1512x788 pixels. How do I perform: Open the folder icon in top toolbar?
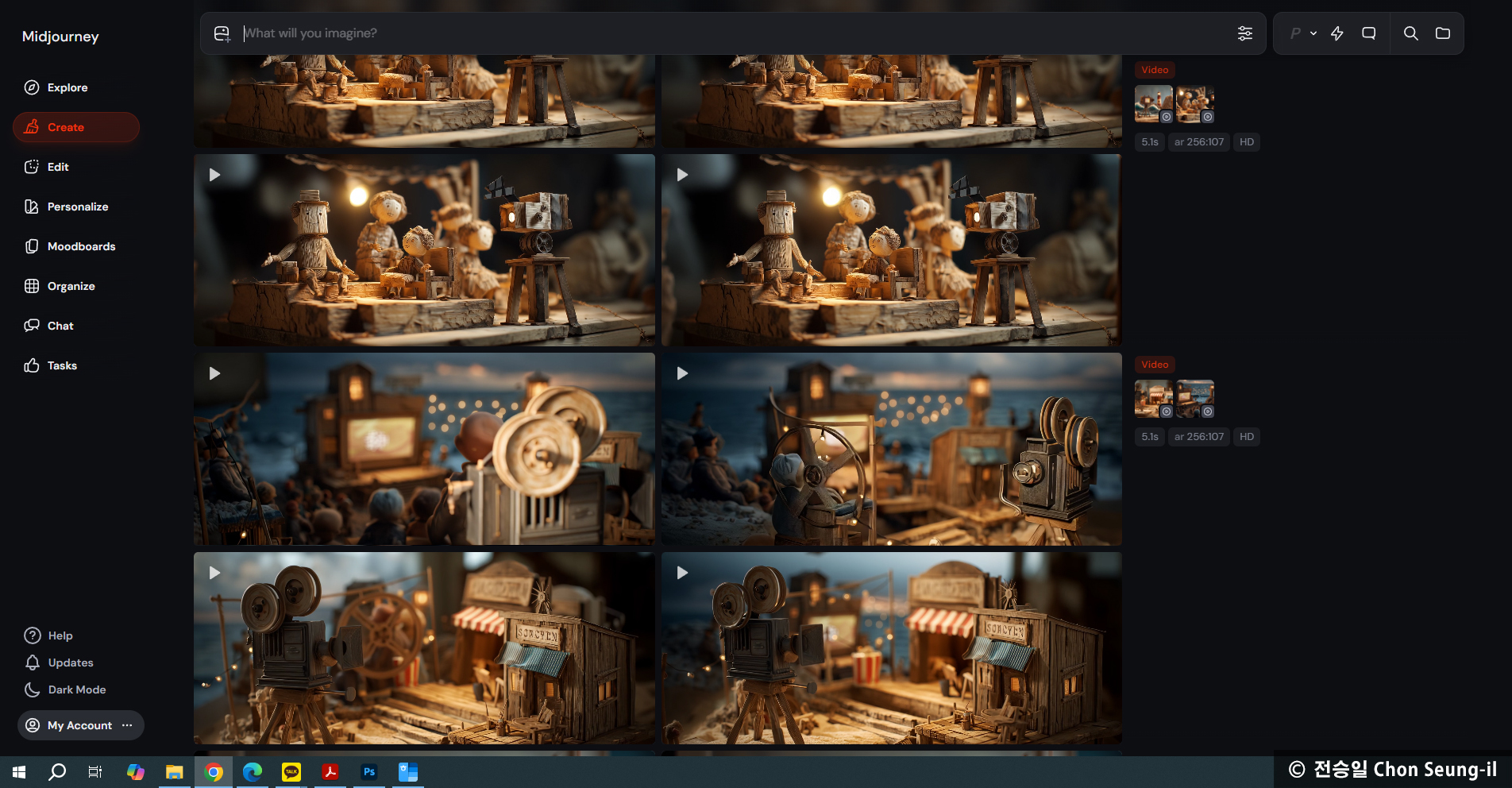pos(1443,33)
